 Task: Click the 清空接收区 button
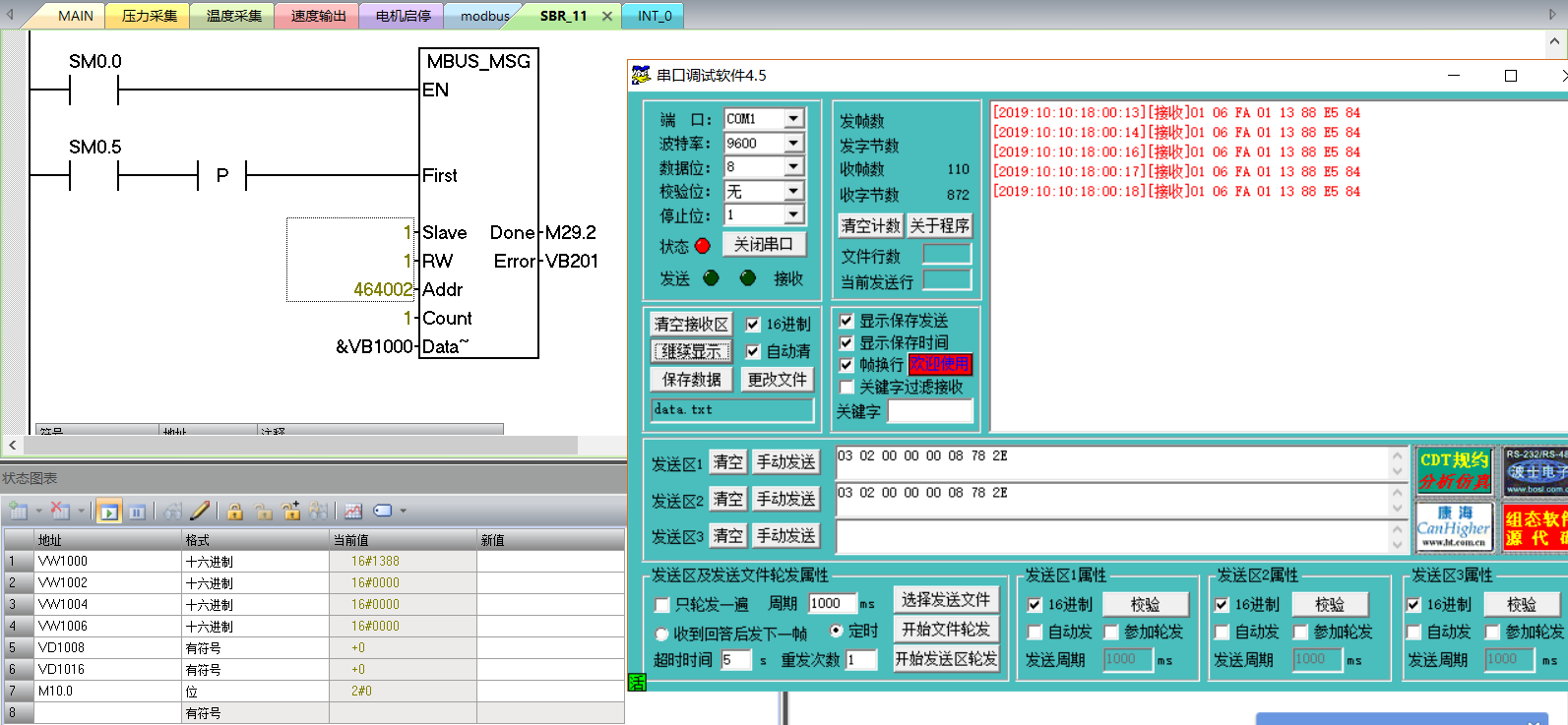tap(691, 325)
